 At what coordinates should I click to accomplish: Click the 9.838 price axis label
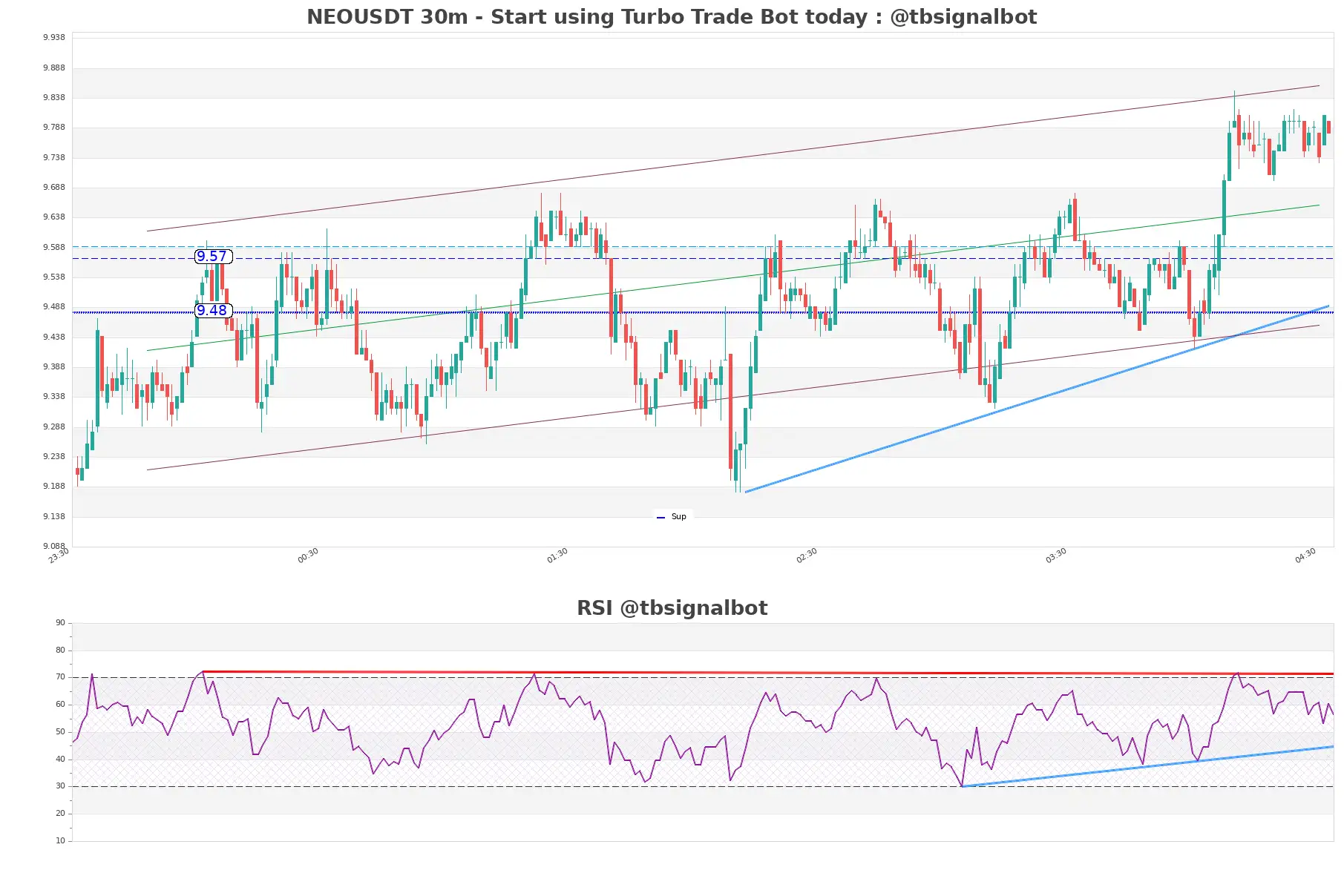tap(54, 98)
